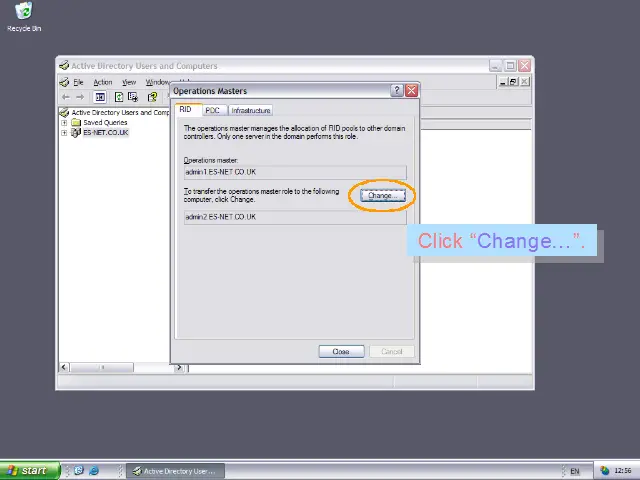The height and width of the screenshot is (480, 640).
Task: Click the Refresh toolbar icon
Action: point(119,97)
